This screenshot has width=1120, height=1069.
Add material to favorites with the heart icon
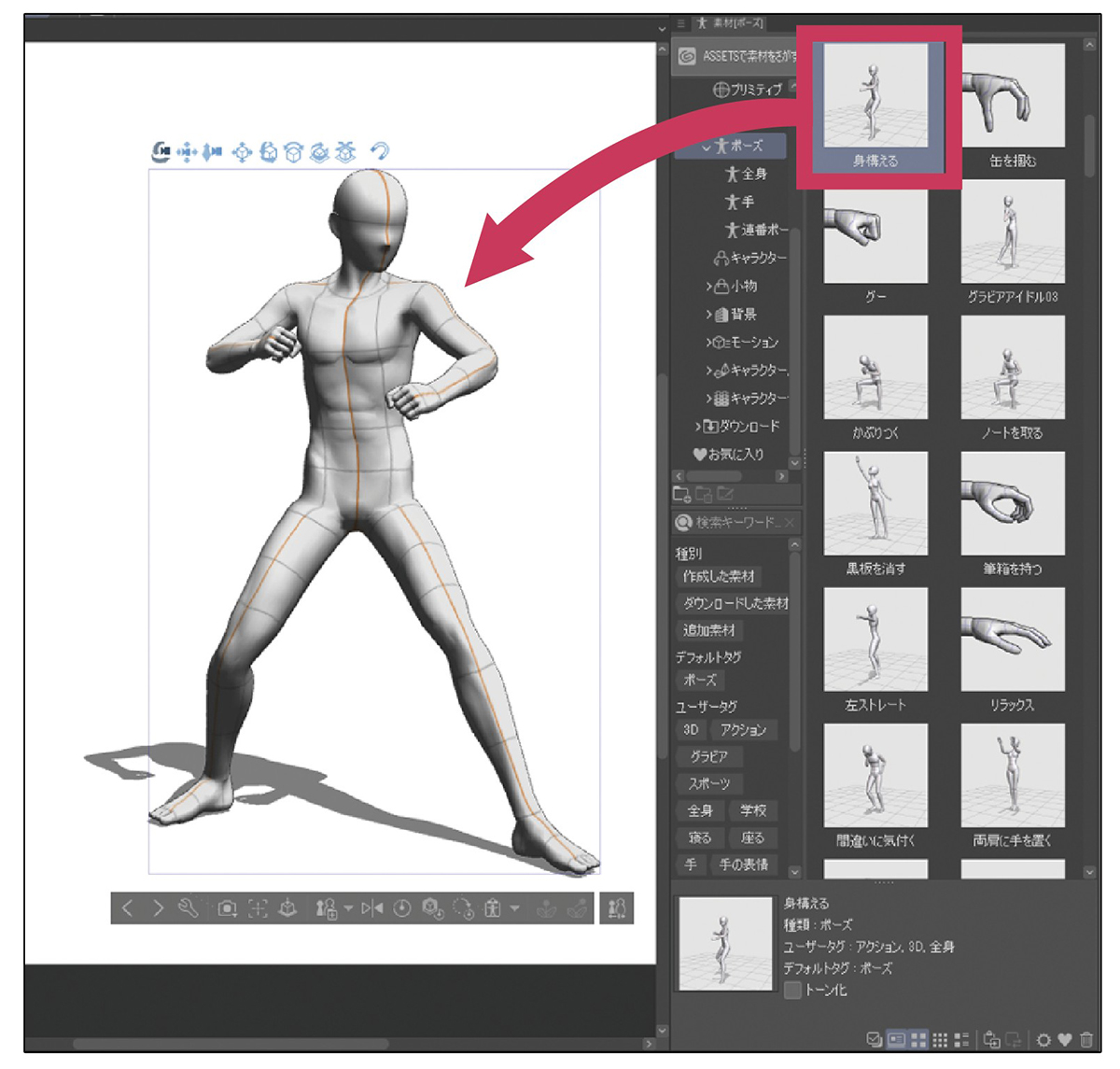pyautogui.click(x=1065, y=1039)
